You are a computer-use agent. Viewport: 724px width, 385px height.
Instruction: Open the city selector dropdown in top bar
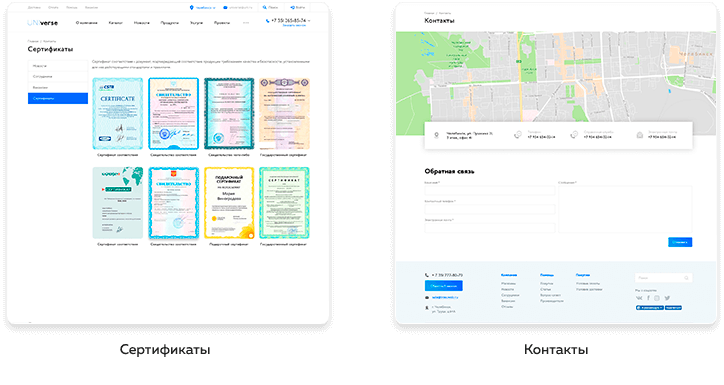[205, 8]
